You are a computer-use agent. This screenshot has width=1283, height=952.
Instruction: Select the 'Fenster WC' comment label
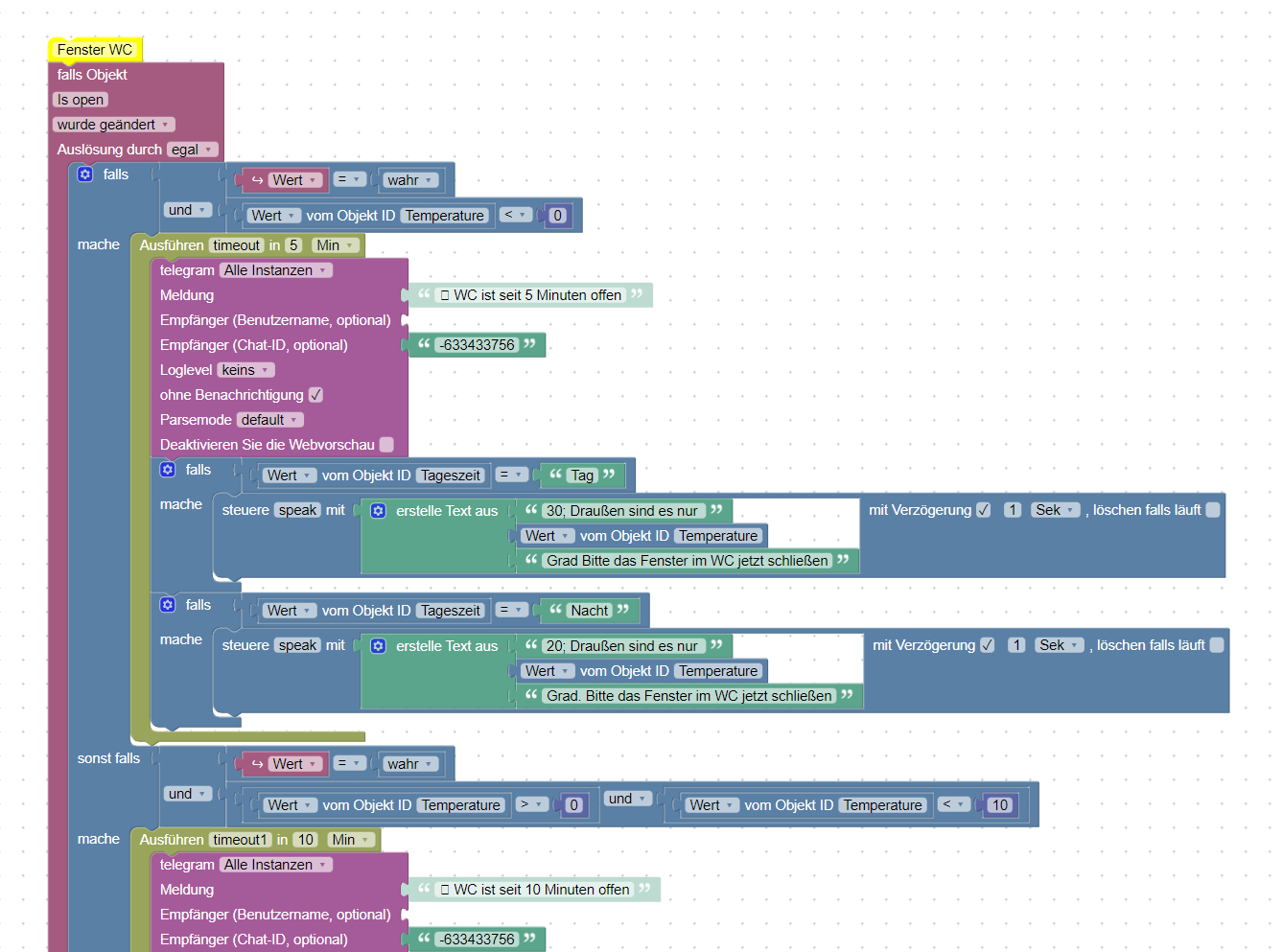95,50
